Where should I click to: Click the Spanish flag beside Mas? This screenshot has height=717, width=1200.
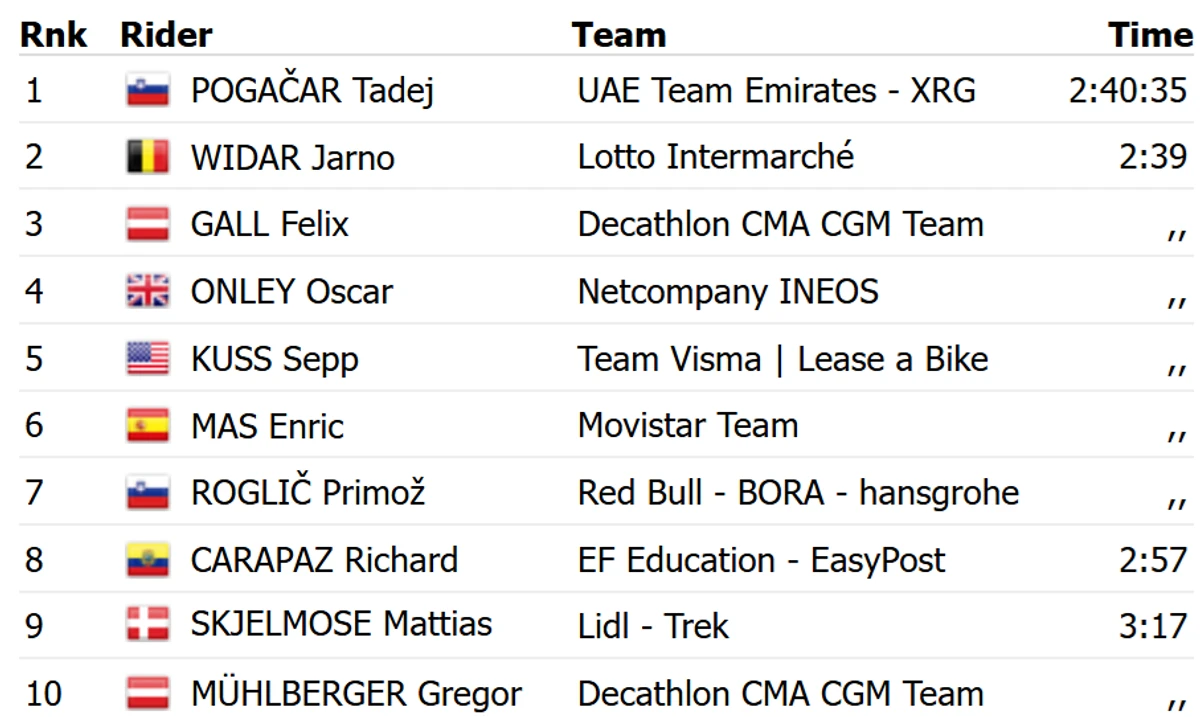(148, 425)
